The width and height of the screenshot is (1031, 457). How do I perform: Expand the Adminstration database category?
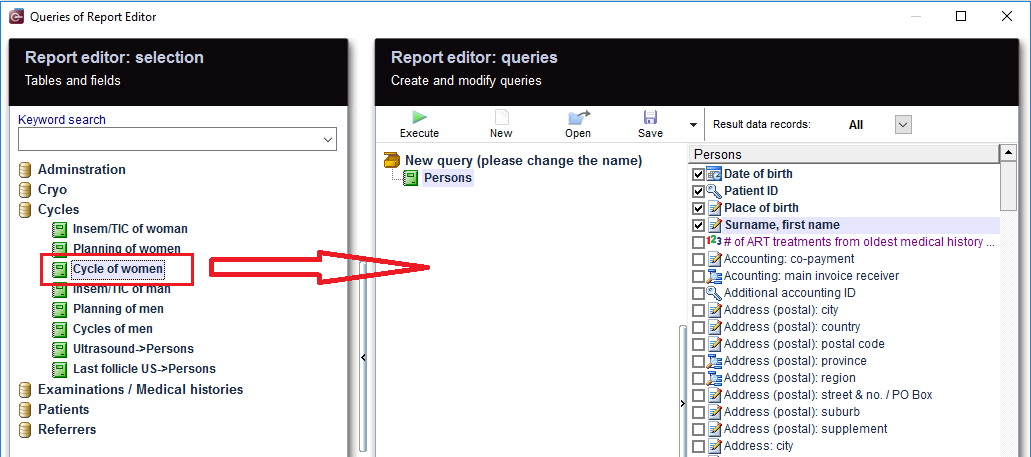point(25,170)
